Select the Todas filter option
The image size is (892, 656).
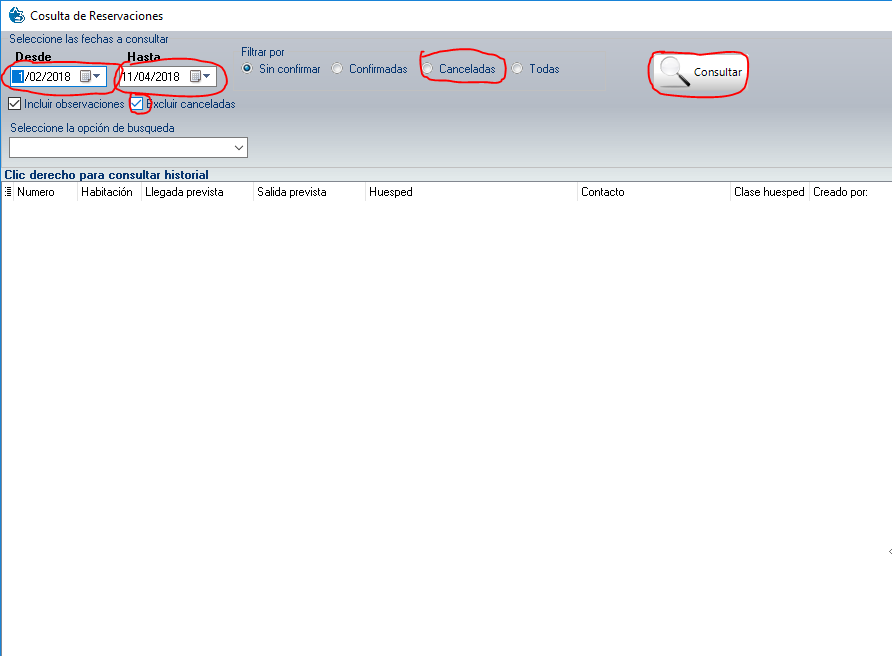coord(517,69)
